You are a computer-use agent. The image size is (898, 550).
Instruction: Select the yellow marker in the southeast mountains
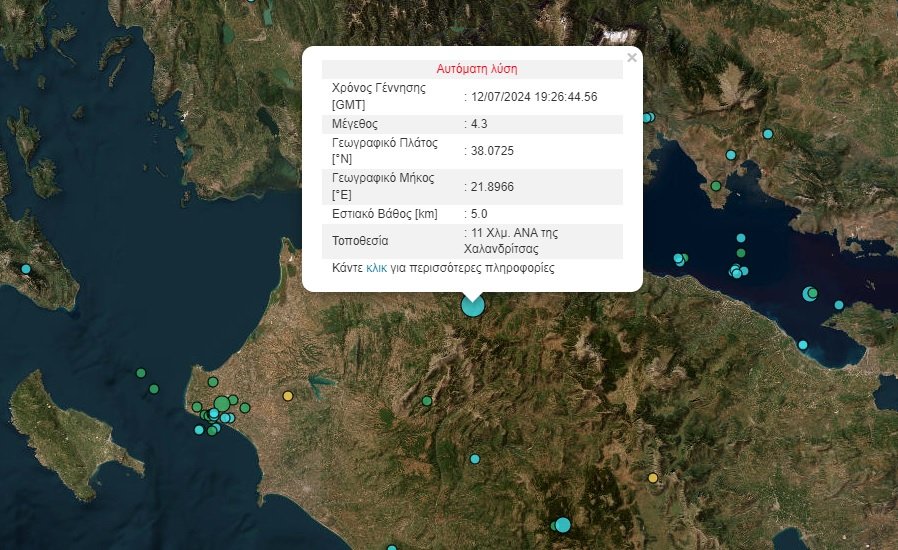pos(653,478)
